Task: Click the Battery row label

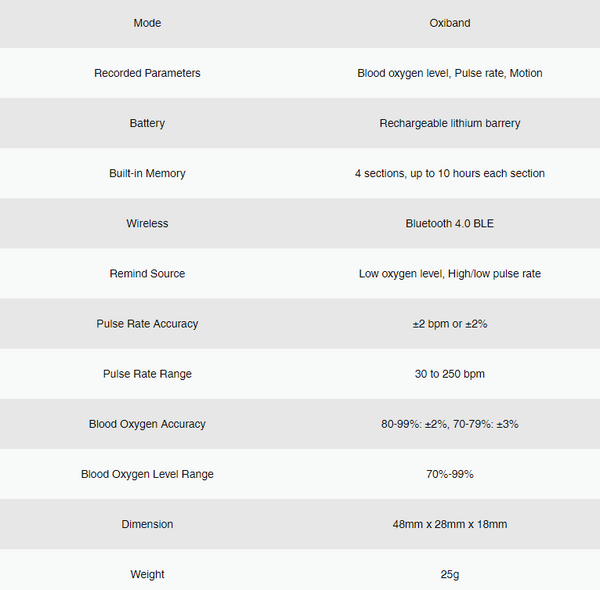Action: (147, 123)
